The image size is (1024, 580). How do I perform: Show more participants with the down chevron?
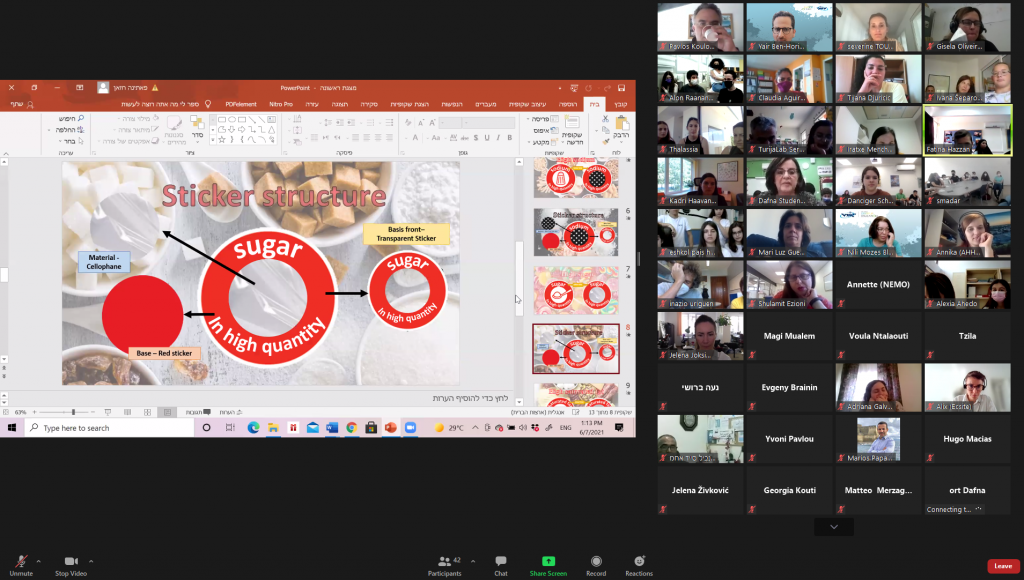coord(834,526)
